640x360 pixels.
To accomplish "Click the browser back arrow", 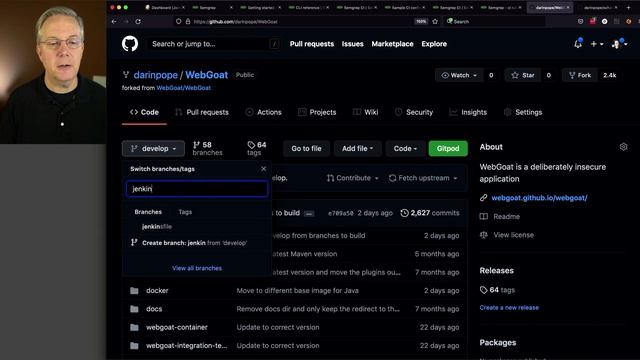I will (114, 21).
